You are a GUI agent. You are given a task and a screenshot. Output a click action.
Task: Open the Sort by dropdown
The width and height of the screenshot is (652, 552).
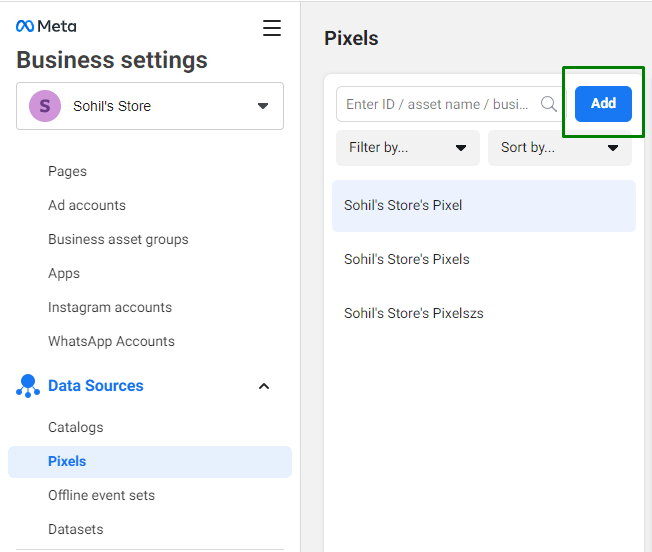560,148
